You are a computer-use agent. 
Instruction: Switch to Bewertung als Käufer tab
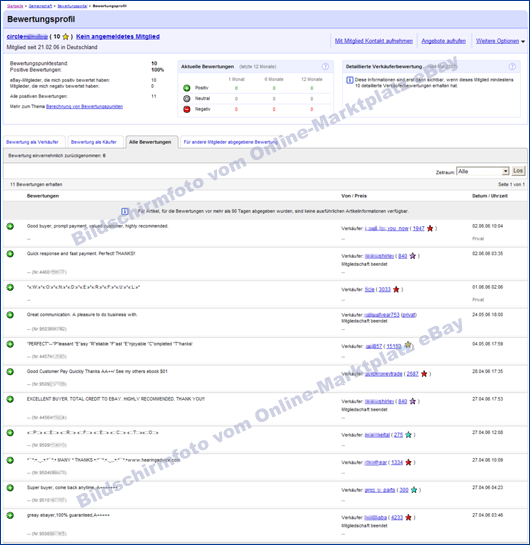point(93,142)
